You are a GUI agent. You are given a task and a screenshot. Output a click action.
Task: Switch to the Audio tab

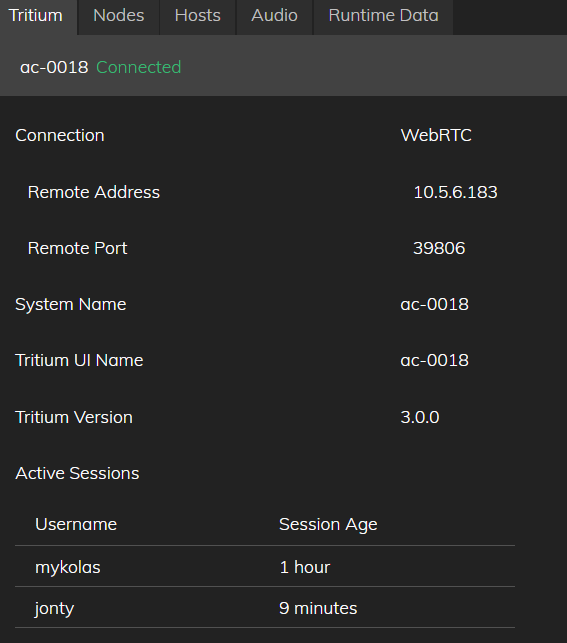274,16
